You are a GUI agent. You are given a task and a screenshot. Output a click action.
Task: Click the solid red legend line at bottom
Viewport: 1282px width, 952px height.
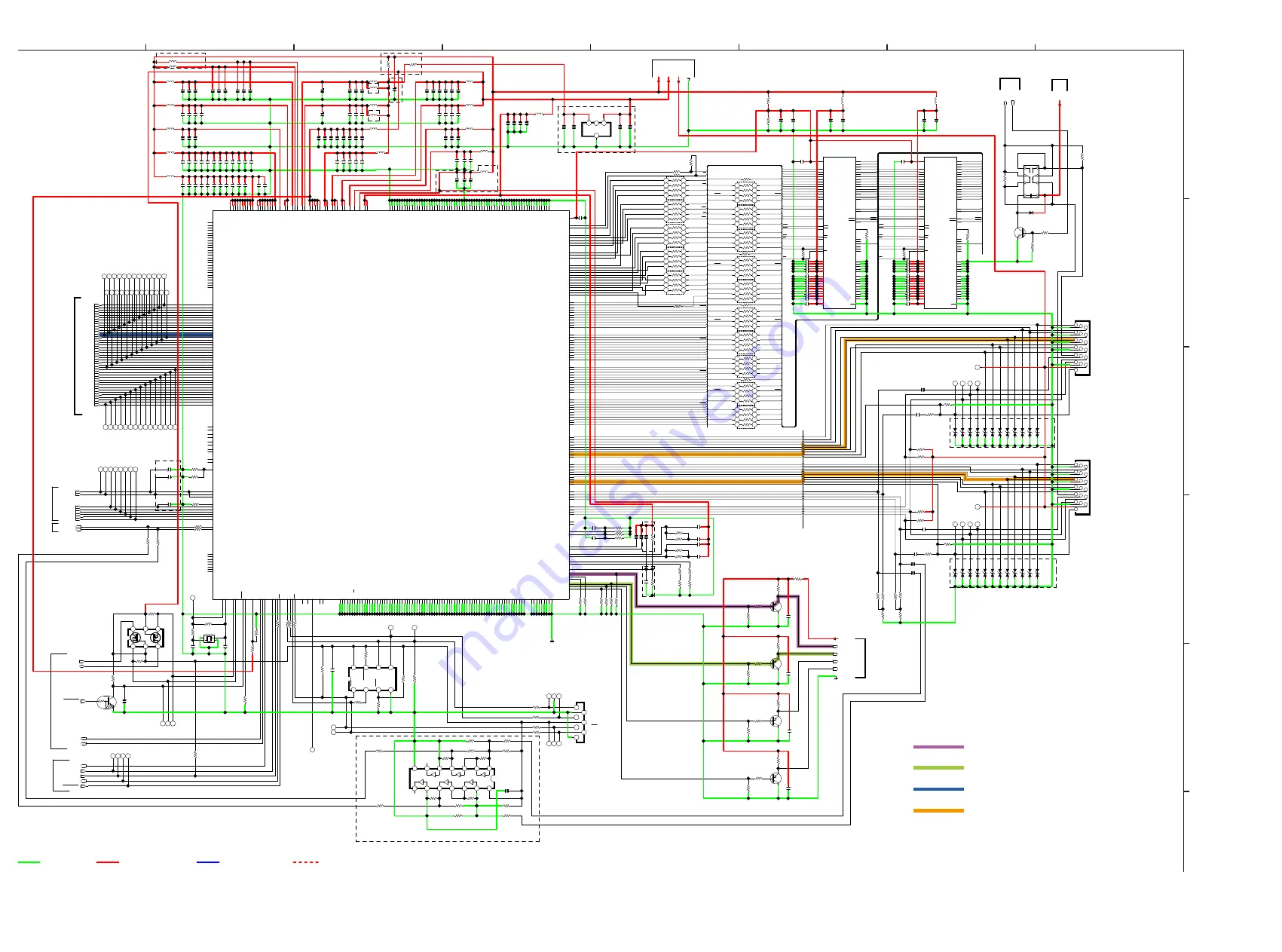tap(108, 862)
